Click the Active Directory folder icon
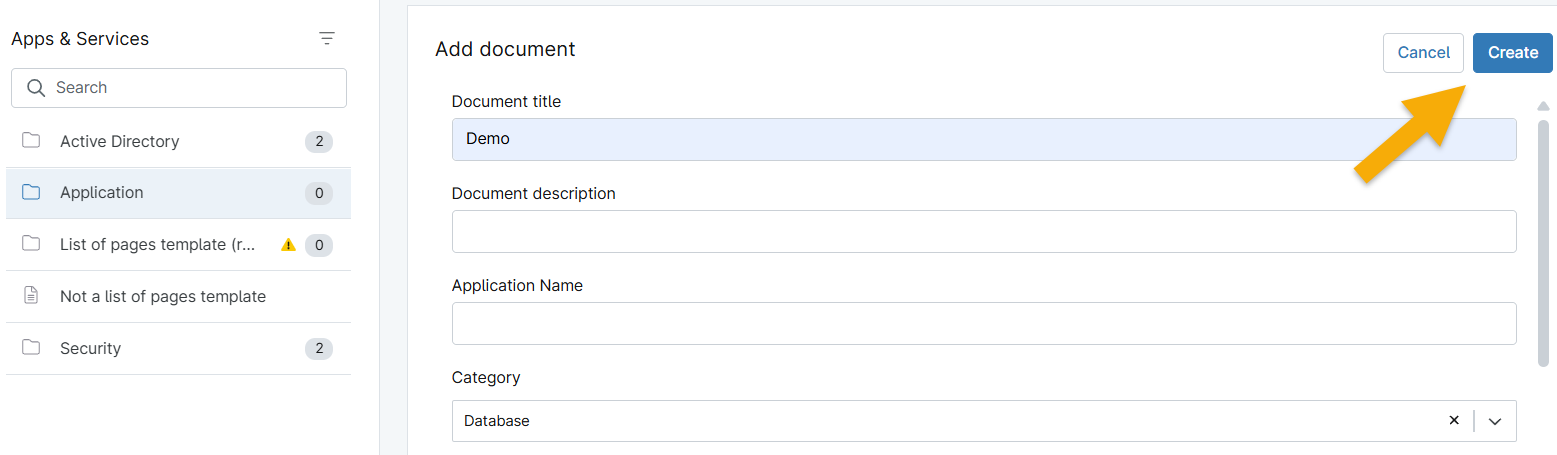The width and height of the screenshot is (1557, 455). click(x=31, y=141)
